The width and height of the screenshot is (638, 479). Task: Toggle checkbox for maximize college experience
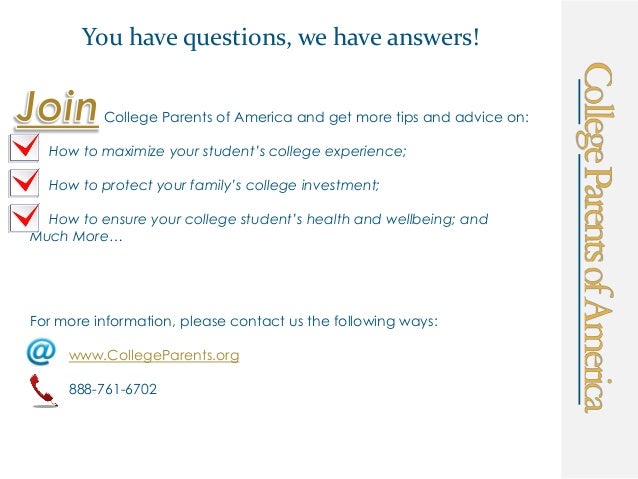tap(24, 148)
